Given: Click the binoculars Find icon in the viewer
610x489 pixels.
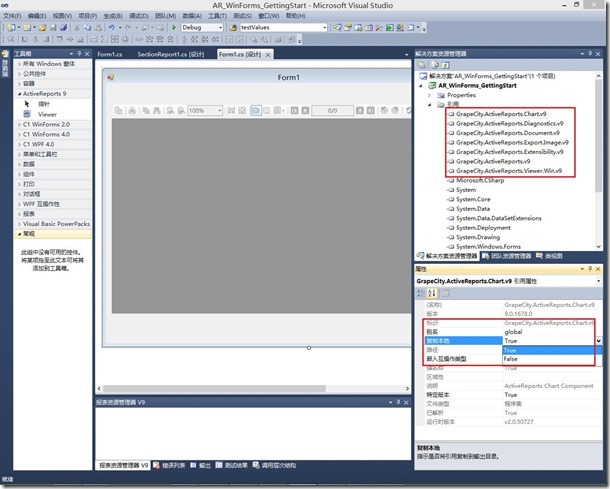Looking at the screenshot, I should (x=157, y=110).
